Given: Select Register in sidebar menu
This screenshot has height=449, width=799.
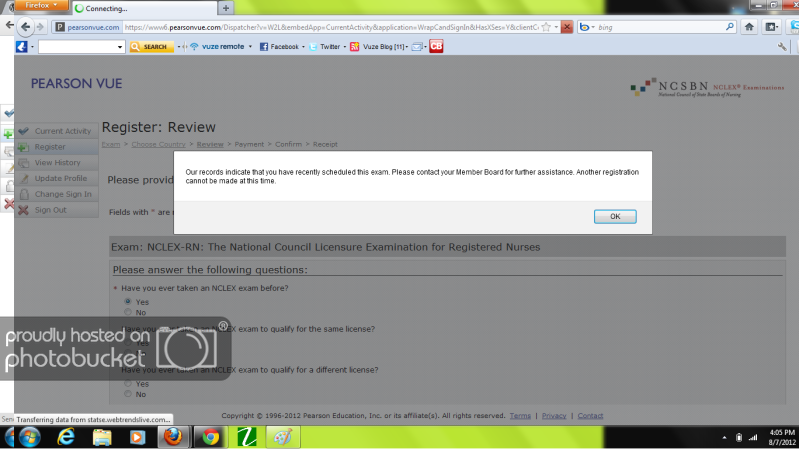Looking at the screenshot, I should coord(57,147).
